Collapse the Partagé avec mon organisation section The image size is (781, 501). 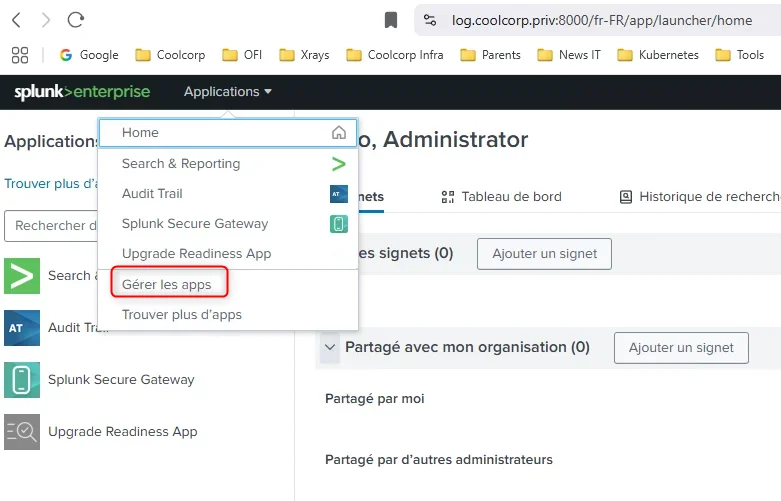(x=330, y=347)
